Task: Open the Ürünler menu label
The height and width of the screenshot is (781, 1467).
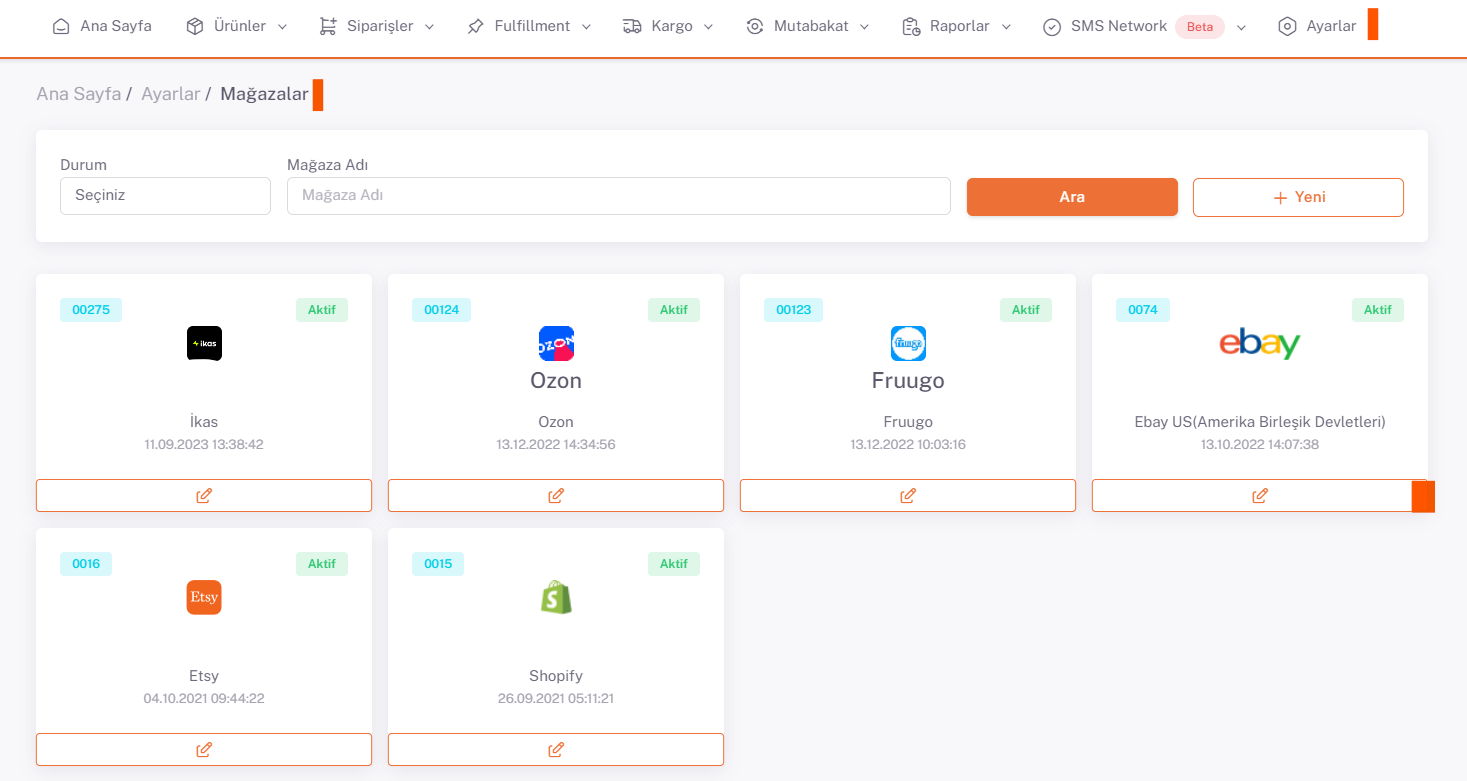Action: pos(240,27)
